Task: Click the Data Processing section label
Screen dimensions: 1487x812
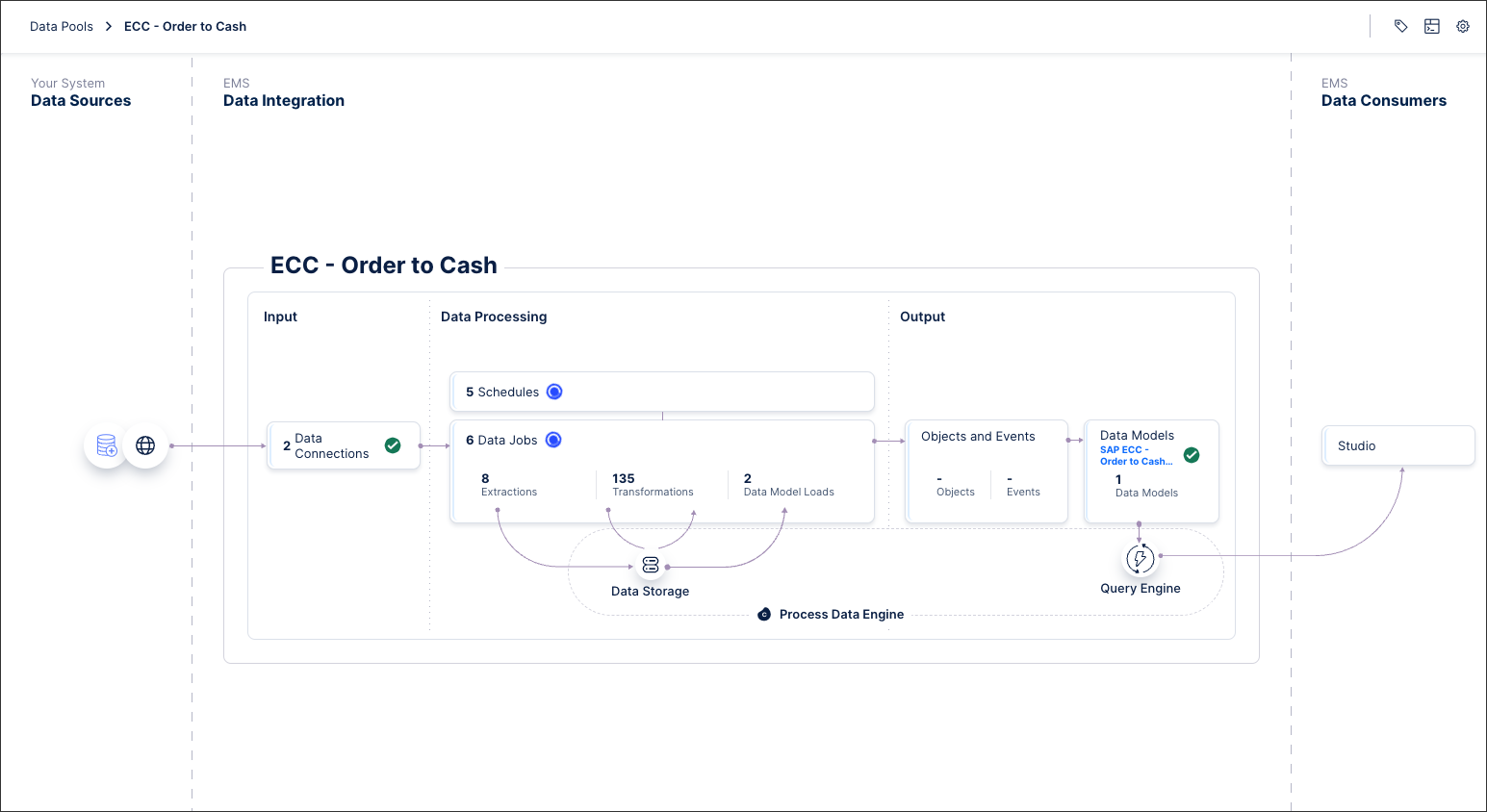Action: (494, 317)
